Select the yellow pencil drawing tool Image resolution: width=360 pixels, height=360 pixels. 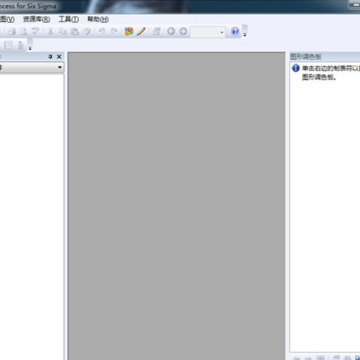click(x=141, y=32)
